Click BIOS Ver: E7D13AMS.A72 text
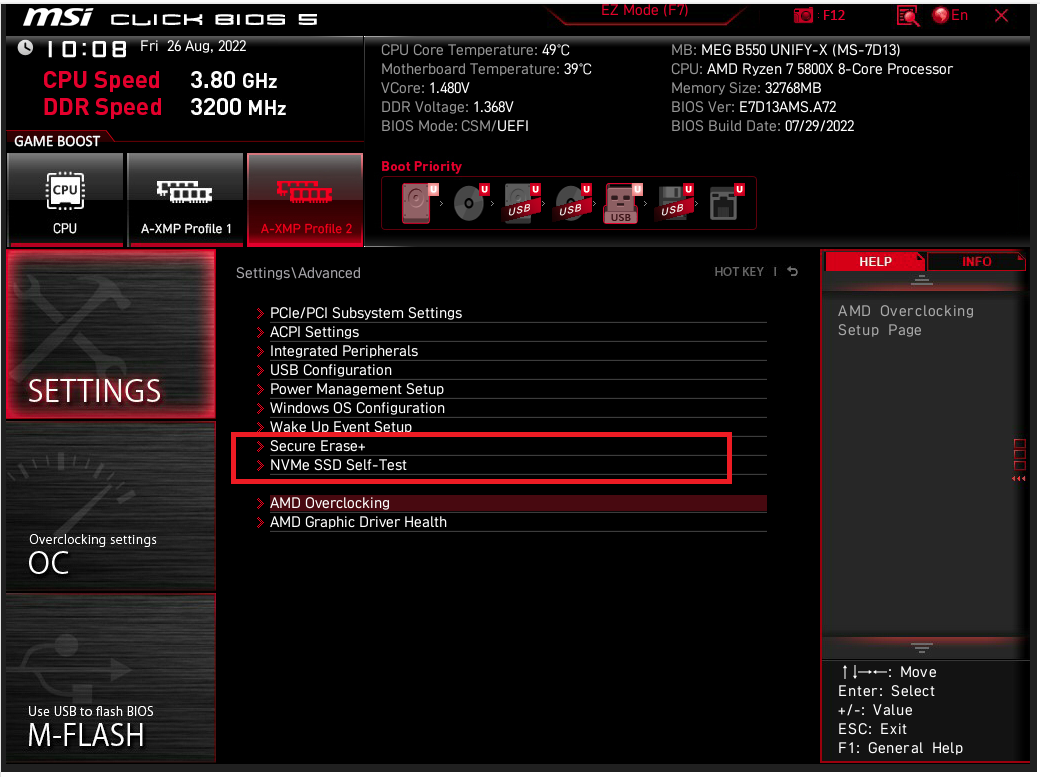This screenshot has width=1040, height=777. (x=753, y=107)
